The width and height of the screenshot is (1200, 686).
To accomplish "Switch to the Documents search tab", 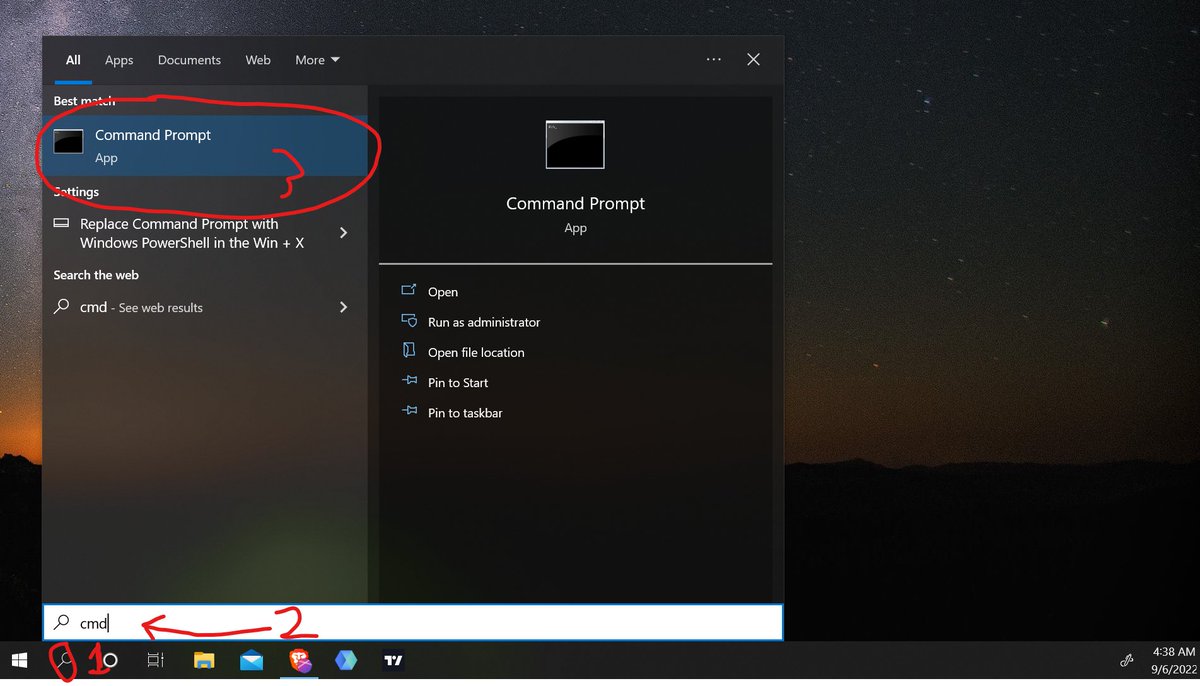I will pyautogui.click(x=189, y=60).
